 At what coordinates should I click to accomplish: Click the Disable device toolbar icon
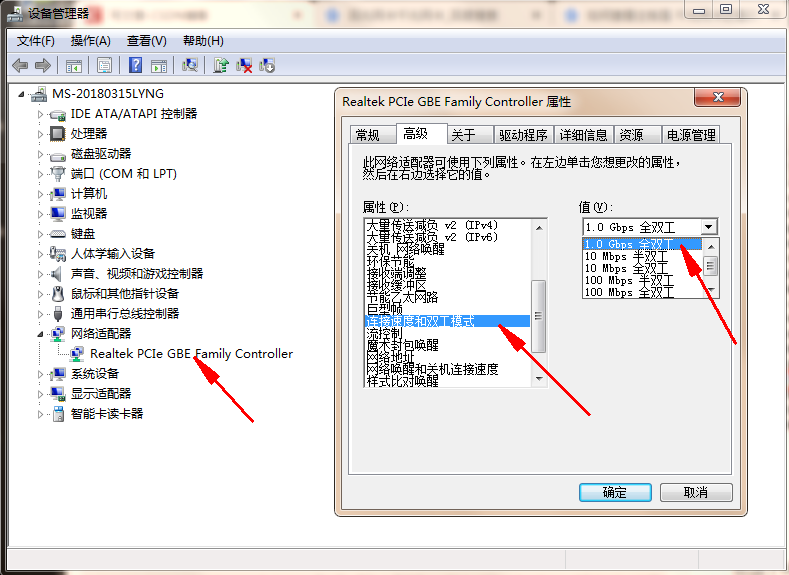tap(267, 65)
